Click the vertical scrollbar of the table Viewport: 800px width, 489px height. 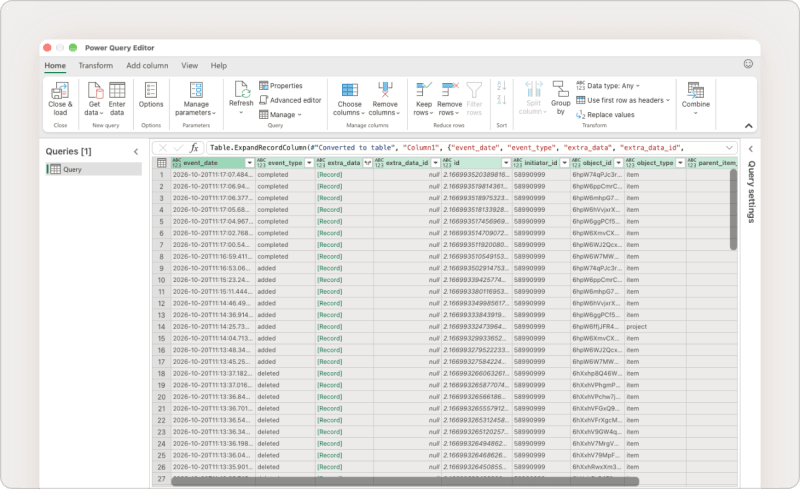click(x=733, y=209)
